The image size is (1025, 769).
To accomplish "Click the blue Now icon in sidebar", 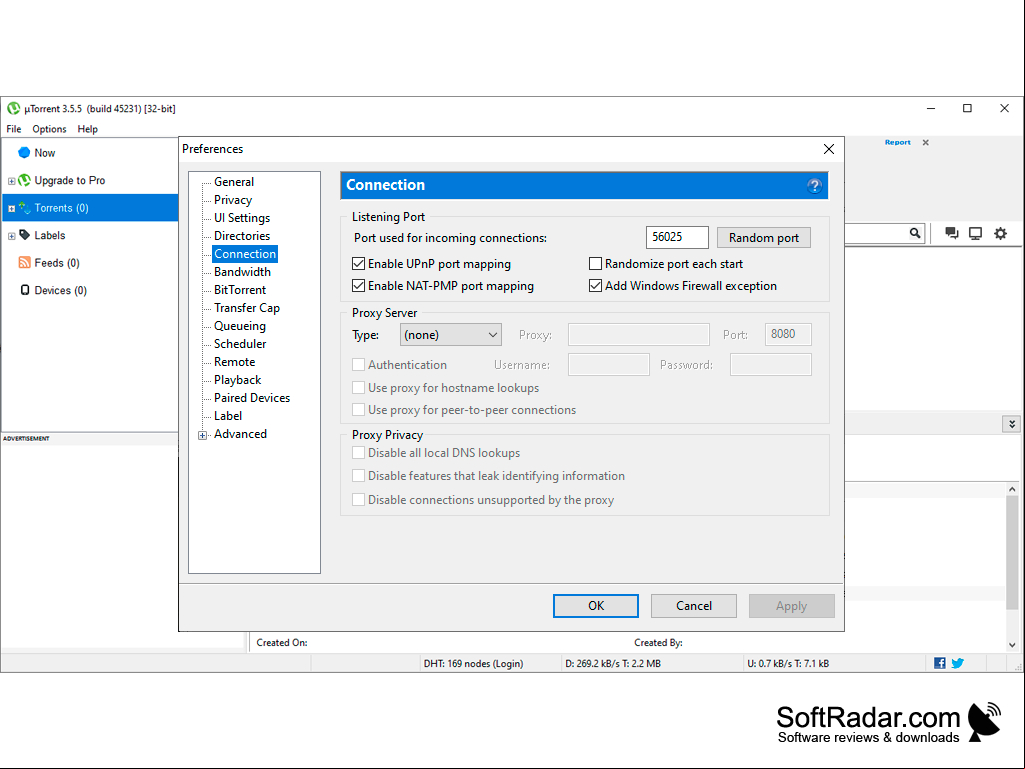I will coord(24,152).
